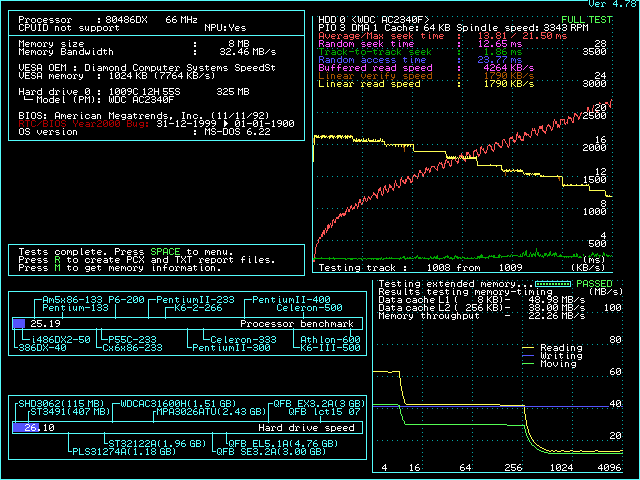Screen dimensions: 640x480
Task: Select the OS version MS-DOS 6.22 row
Action: [144, 132]
